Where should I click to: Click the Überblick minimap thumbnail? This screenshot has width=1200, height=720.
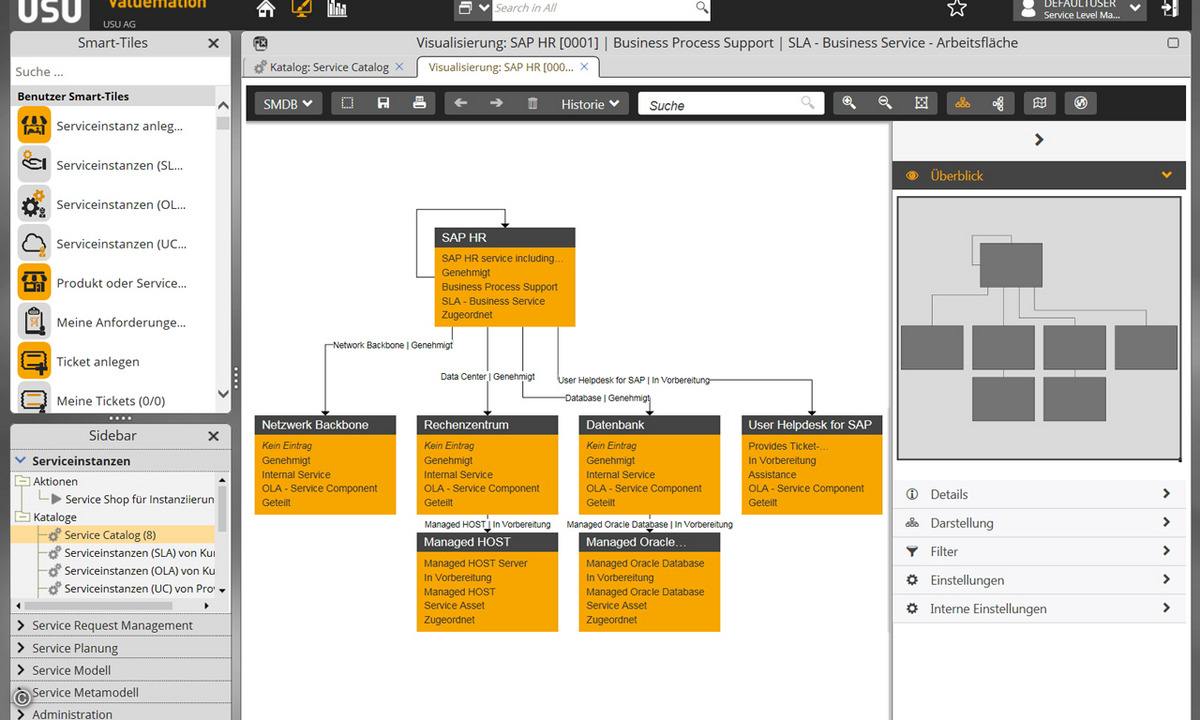(1038, 328)
